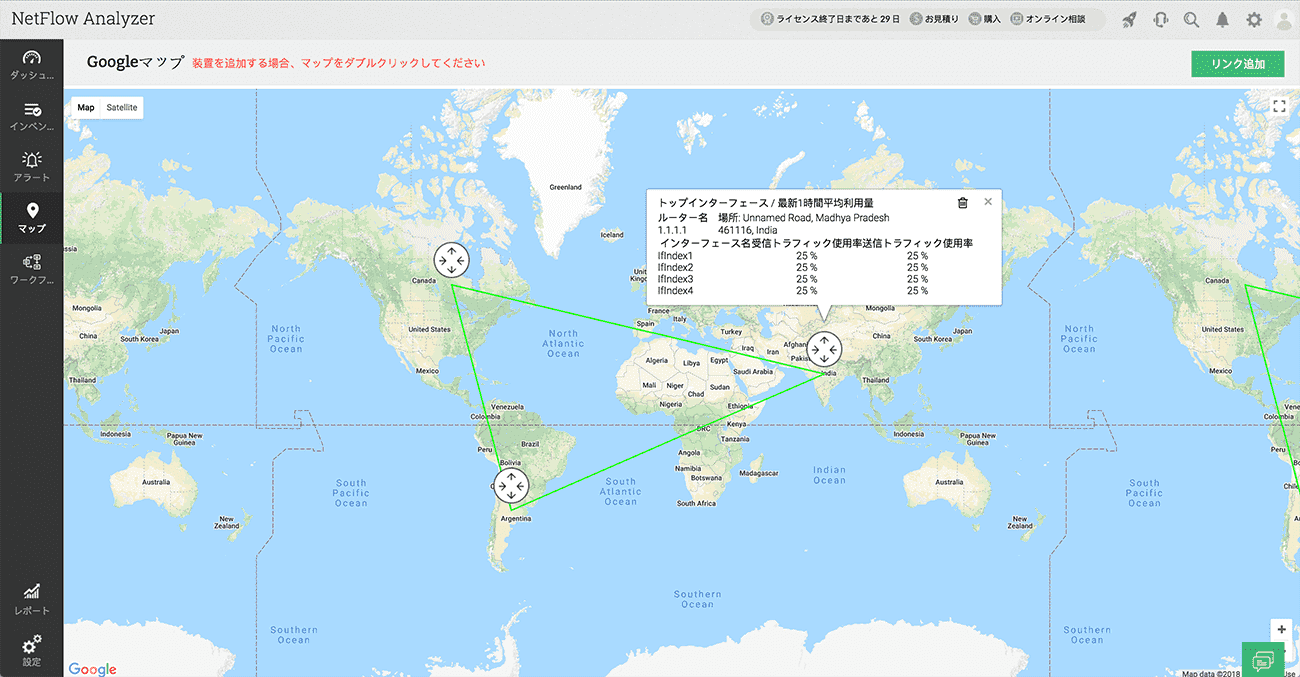The width and height of the screenshot is (1300, 677).
Task: Switch to the Map tab
Action: 85,107
